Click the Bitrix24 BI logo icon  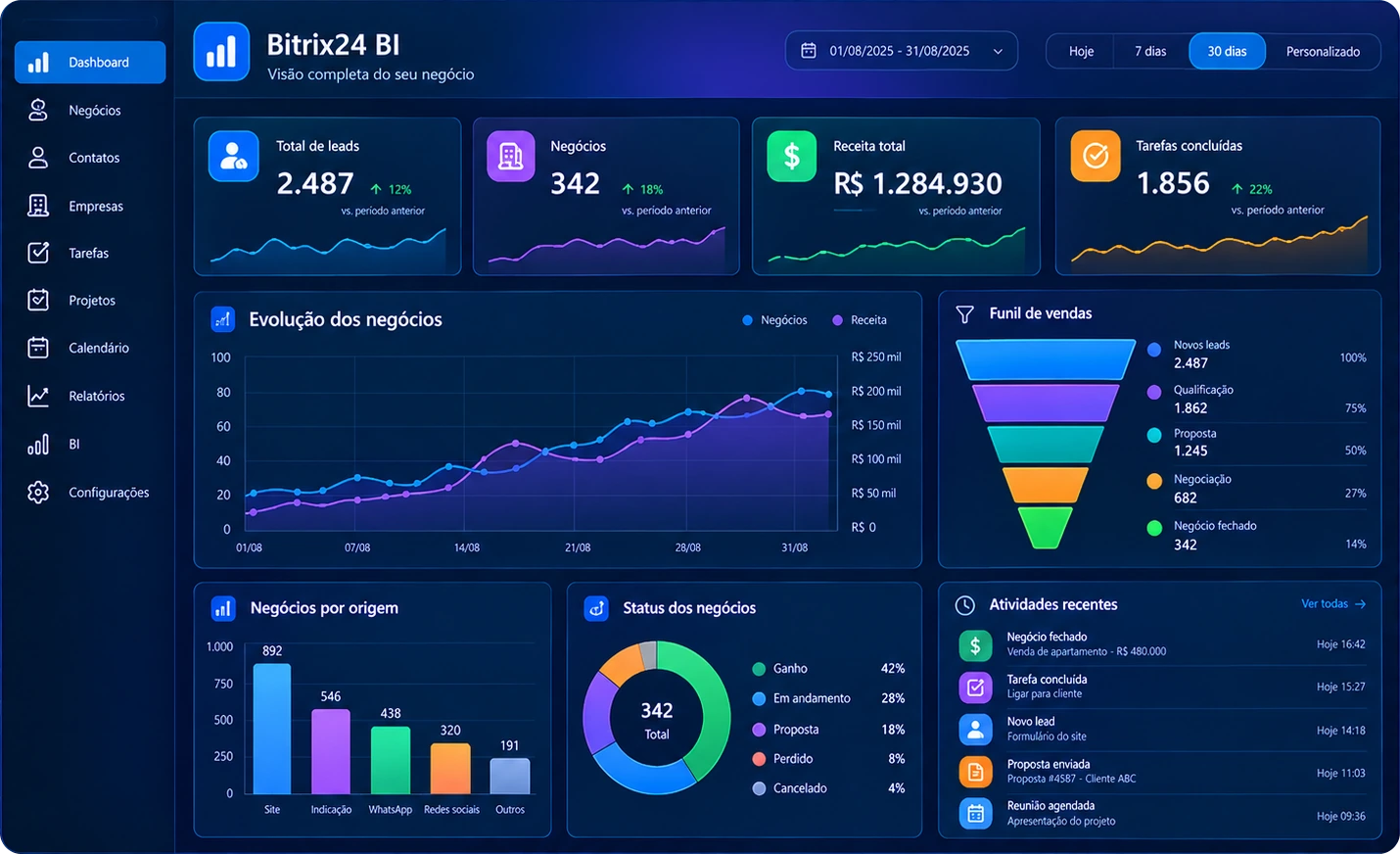tap(221, 51)
